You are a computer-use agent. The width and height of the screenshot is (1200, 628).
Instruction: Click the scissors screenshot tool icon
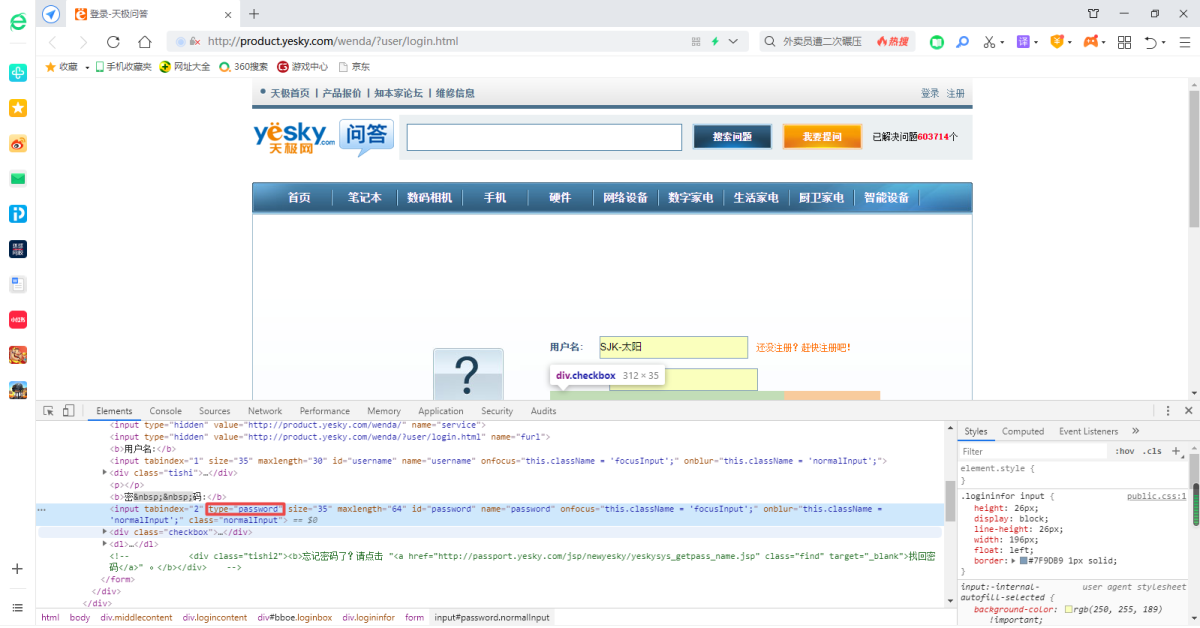(988, 42)
